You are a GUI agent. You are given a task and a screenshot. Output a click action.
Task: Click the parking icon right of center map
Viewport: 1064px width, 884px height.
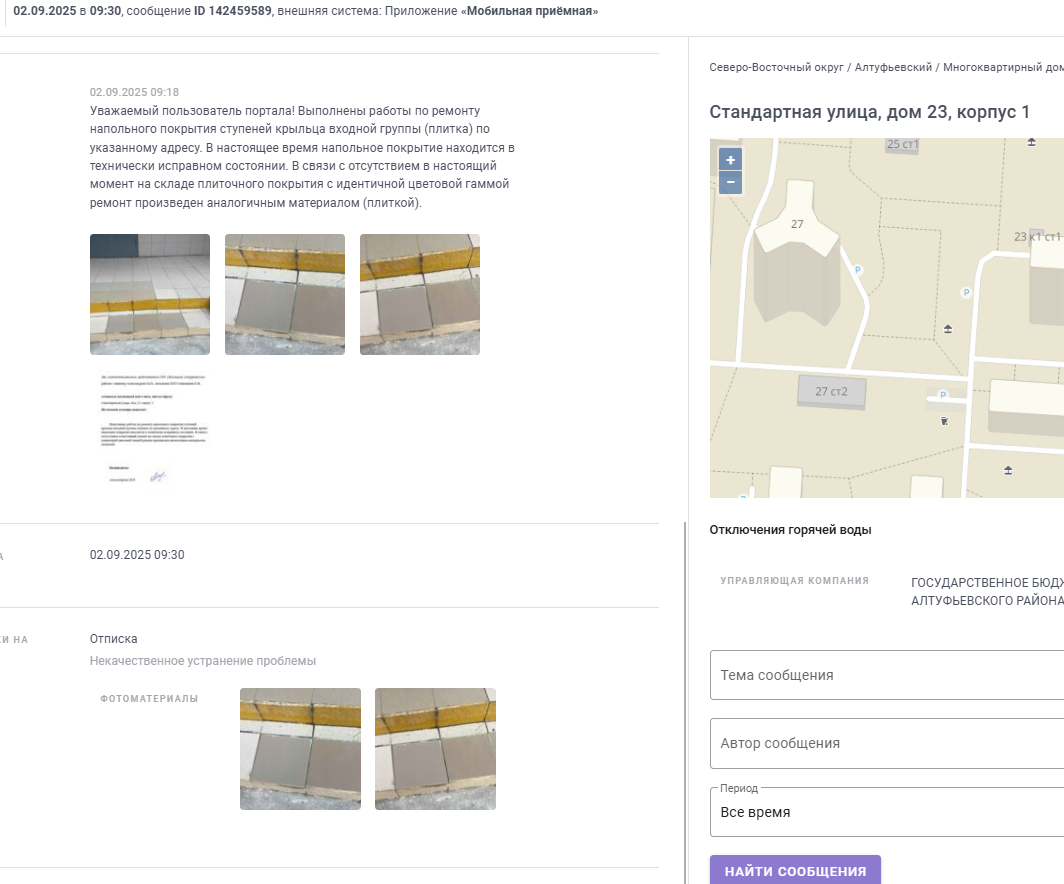coord(966,292)
